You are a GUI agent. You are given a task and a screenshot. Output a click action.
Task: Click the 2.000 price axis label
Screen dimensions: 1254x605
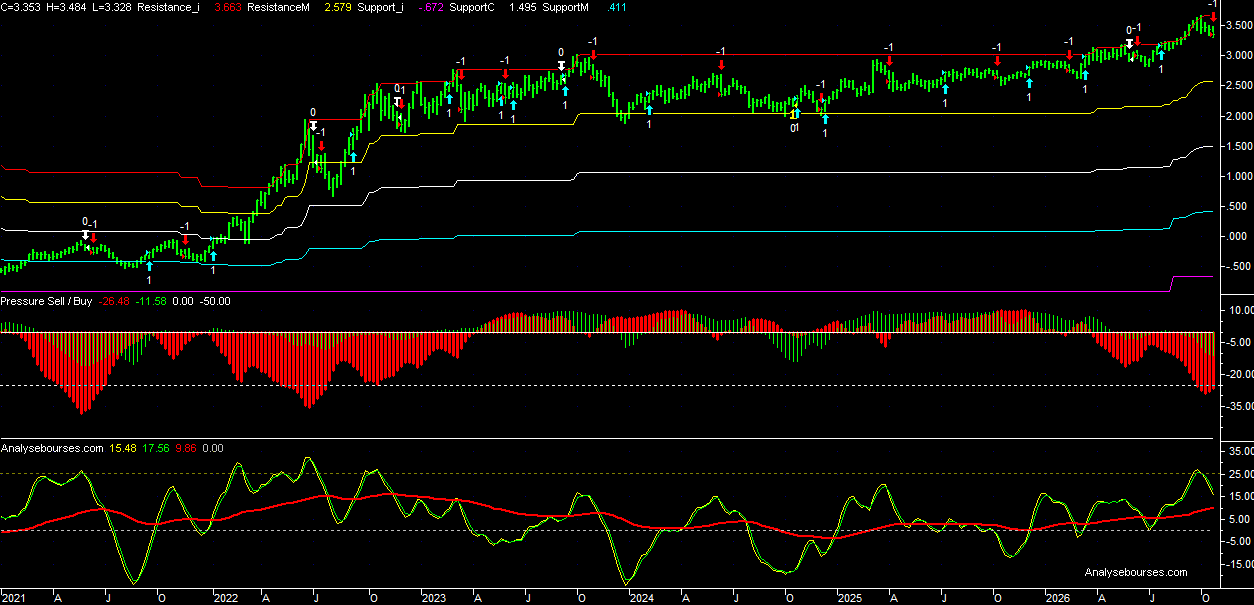[1237, 116]
